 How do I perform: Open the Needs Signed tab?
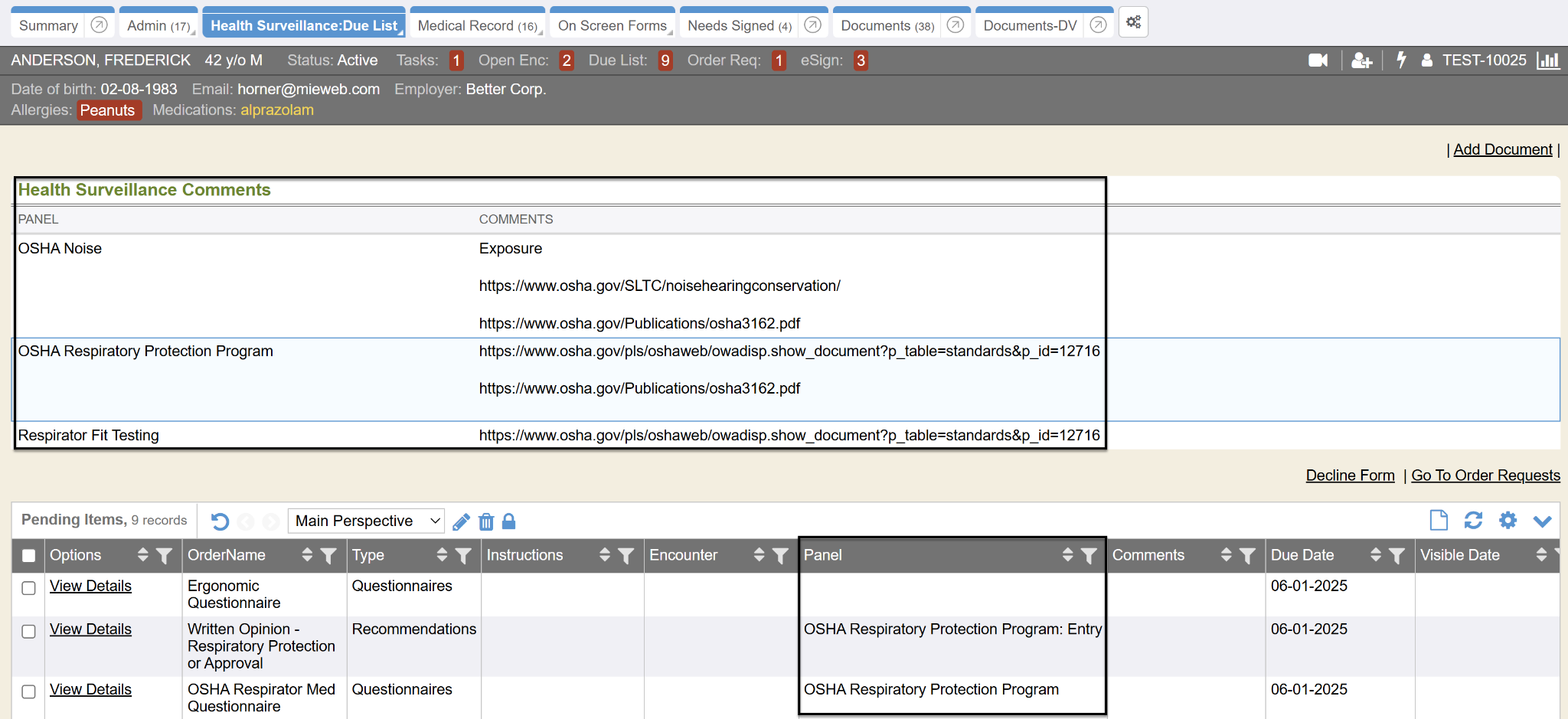pos(739,26)
